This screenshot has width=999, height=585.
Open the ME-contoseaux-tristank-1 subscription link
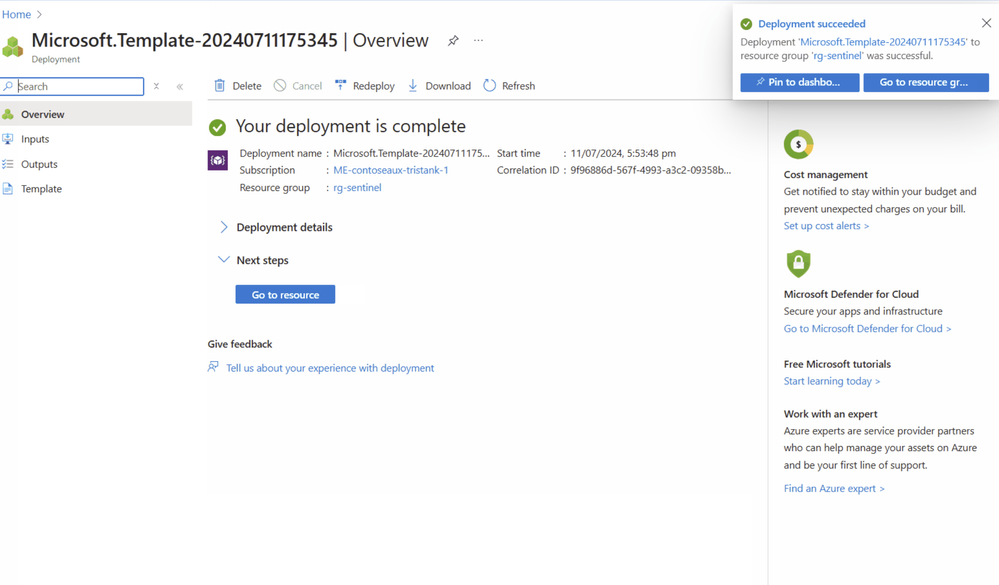tap(391, 170)
